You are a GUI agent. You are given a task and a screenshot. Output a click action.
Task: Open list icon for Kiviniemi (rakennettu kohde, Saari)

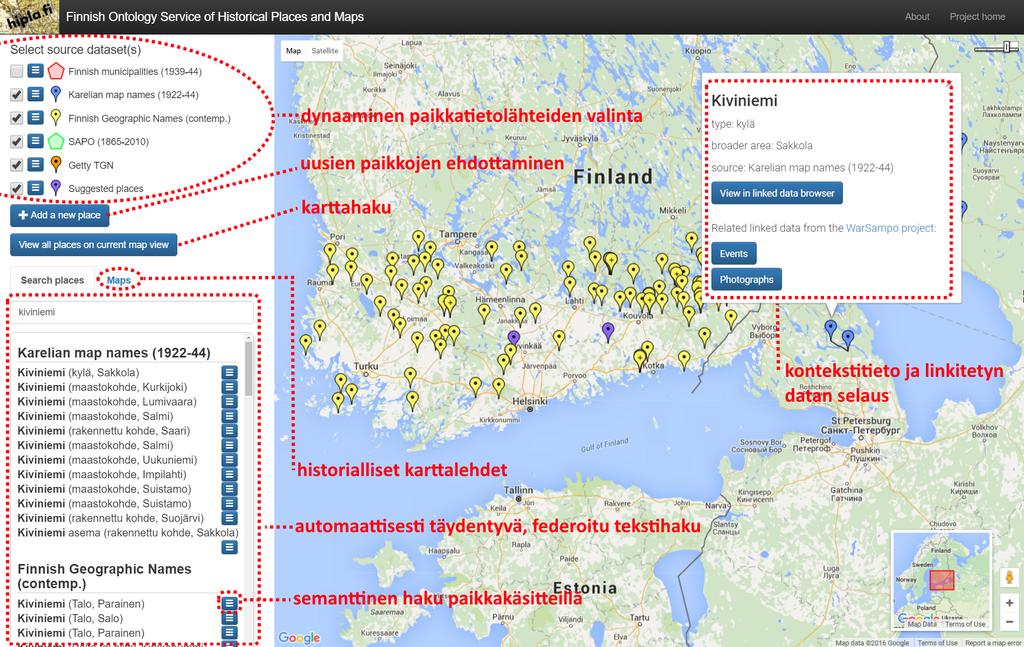pos(229,430)
